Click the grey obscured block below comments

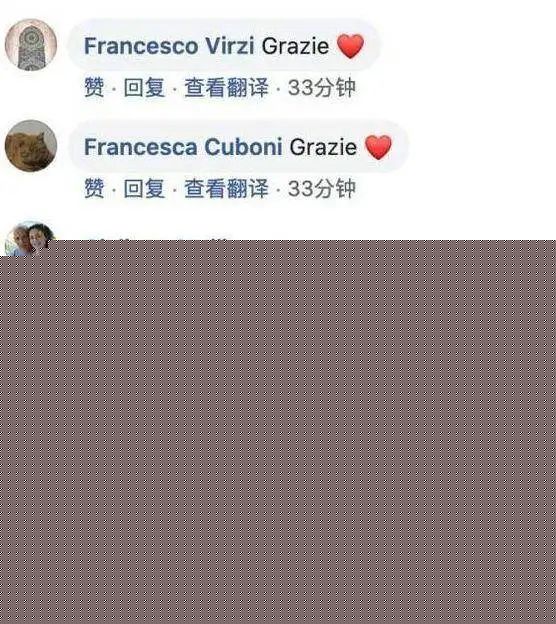click(x=278, y=432)
